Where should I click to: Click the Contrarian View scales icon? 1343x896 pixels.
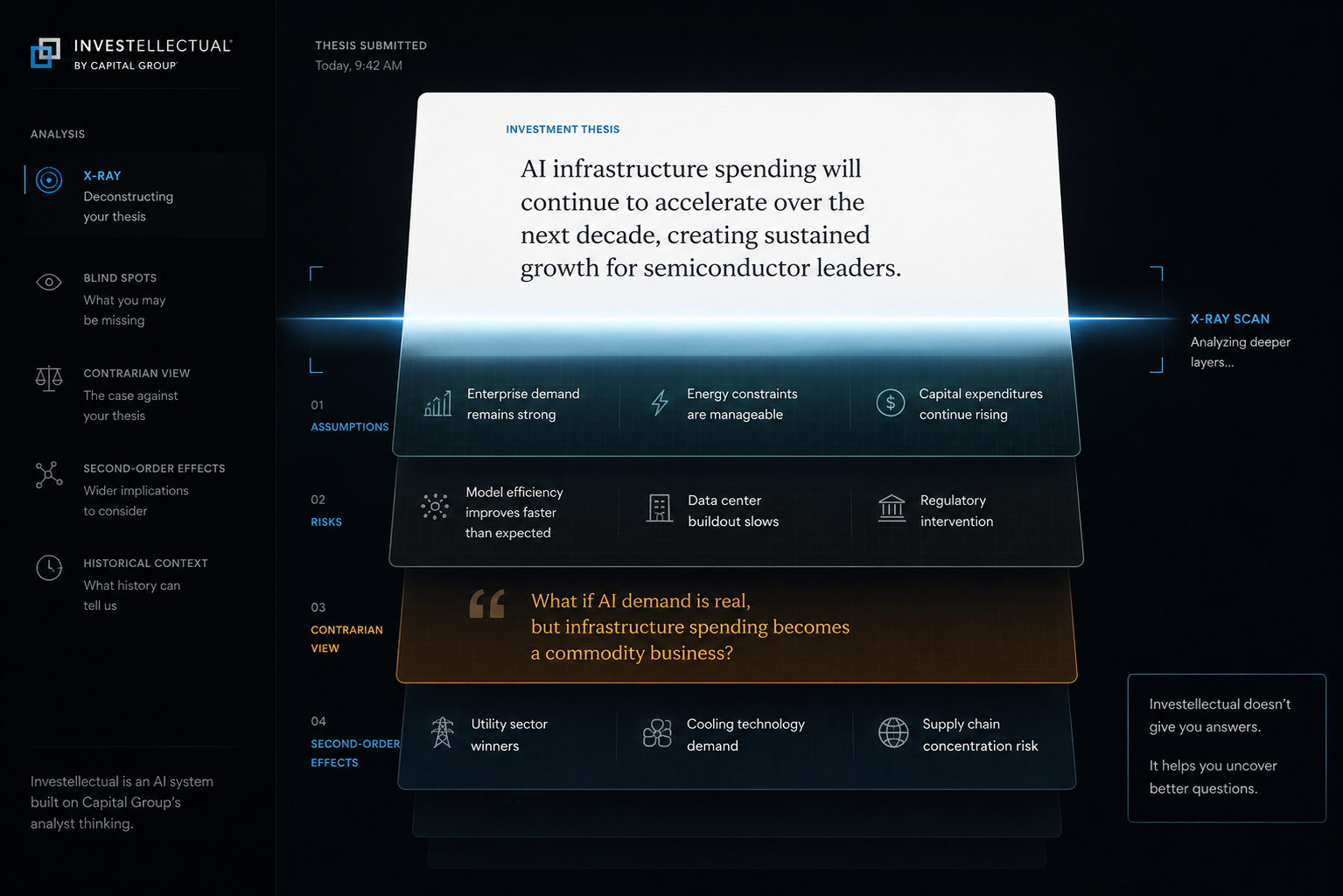pos(49,379)
